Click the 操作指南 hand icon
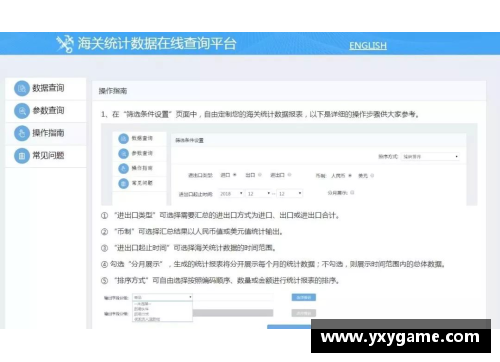 tap(22, 133)
